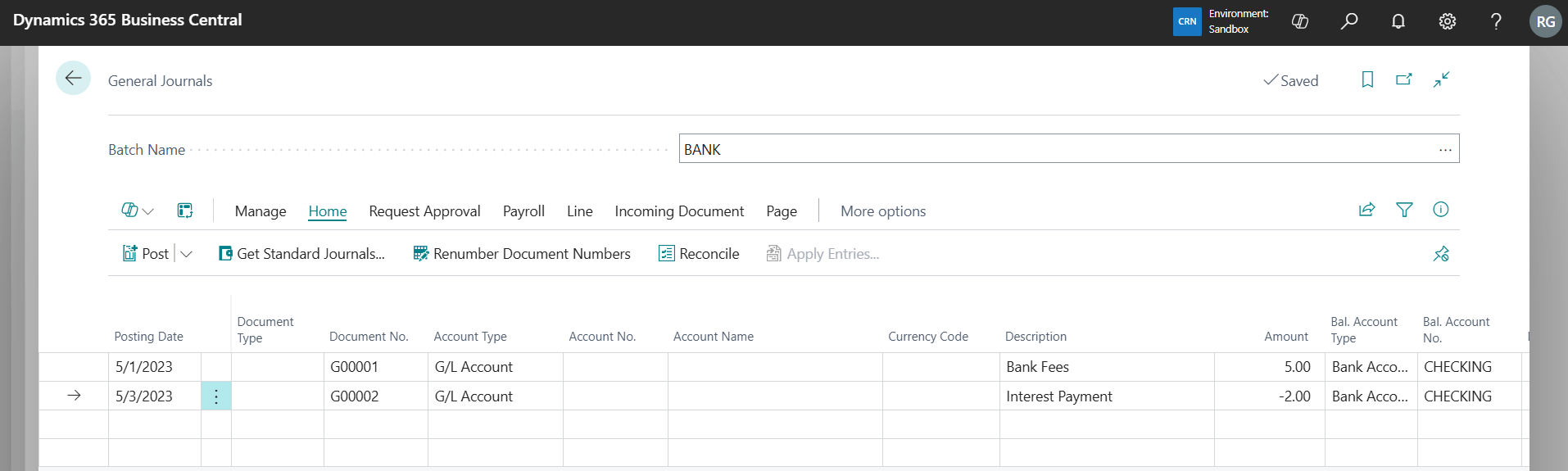The width and height of the screenshot is (1568, 471).
Task: Bookmark this page icon
Action: (x=1367, y=79)
